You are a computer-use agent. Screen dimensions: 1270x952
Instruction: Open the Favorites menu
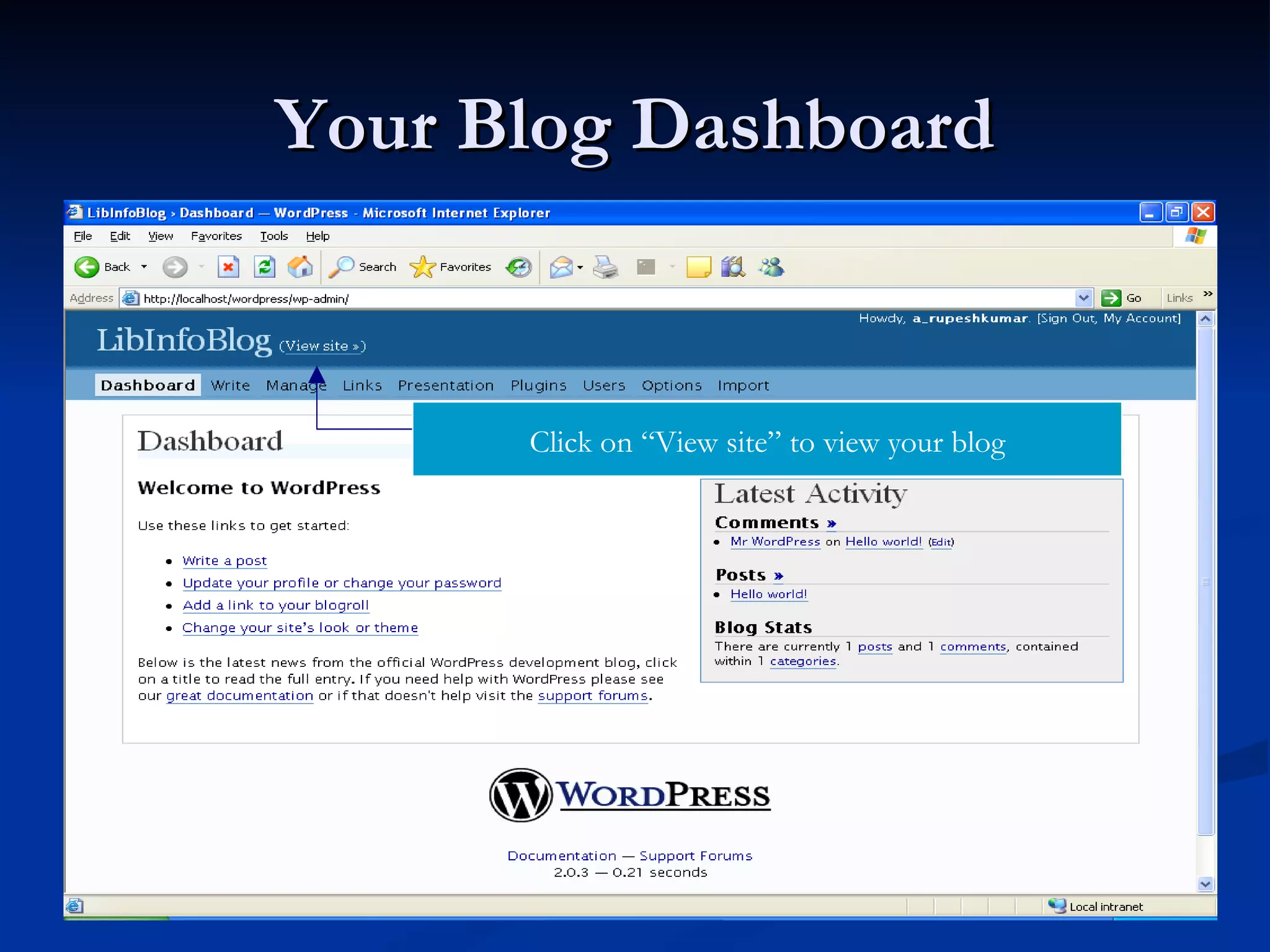(216, 236)
